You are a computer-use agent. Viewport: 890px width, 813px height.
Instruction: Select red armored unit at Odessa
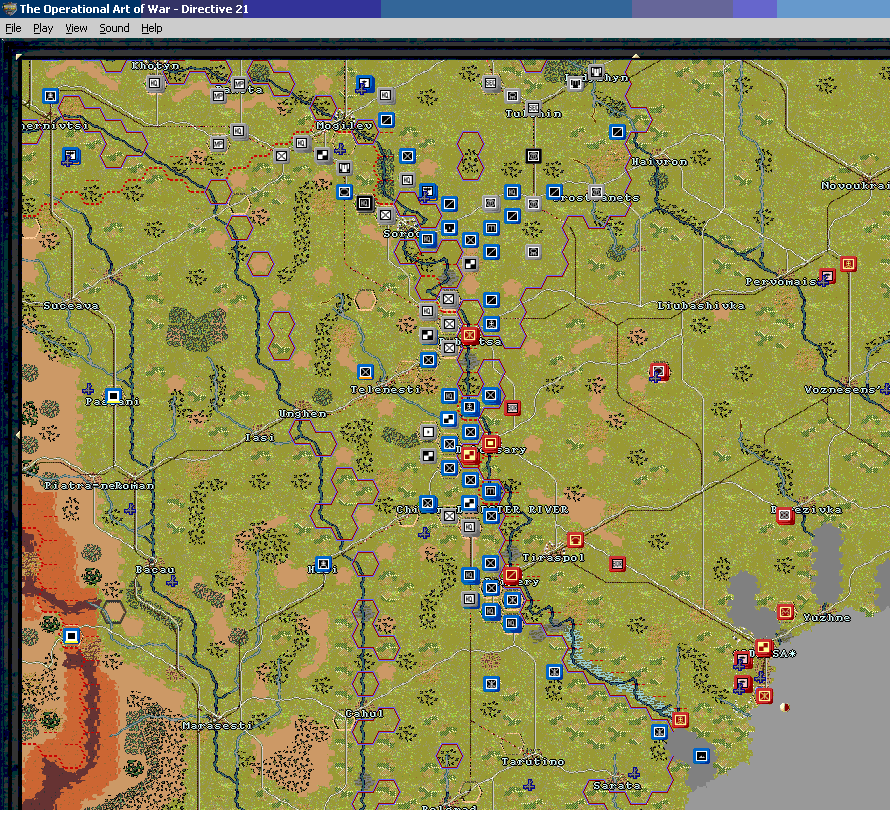coord(764,647)
